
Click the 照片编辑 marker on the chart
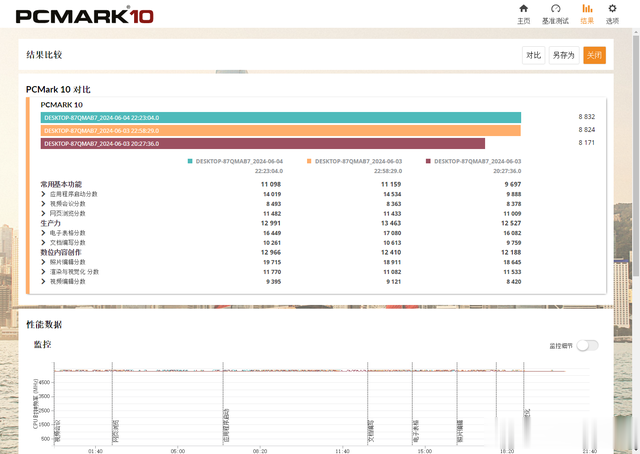460,431
